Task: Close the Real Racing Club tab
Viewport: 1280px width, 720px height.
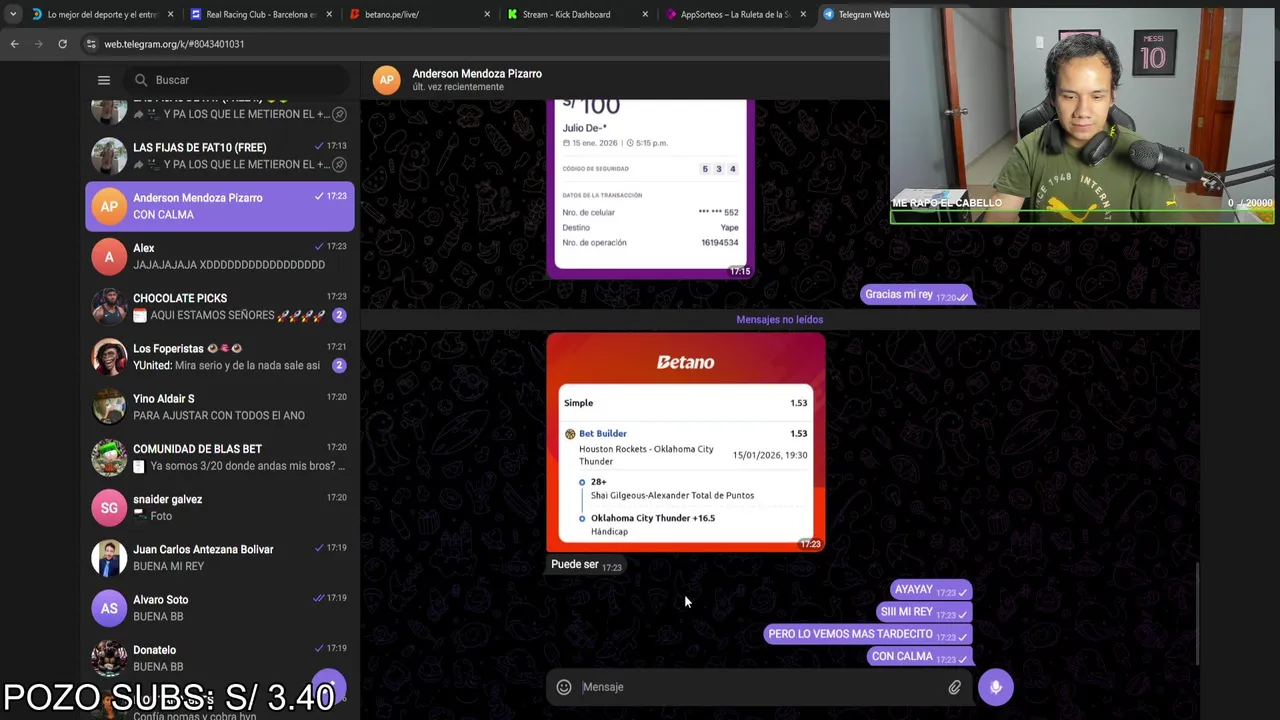Action: [x=329, y=14]
